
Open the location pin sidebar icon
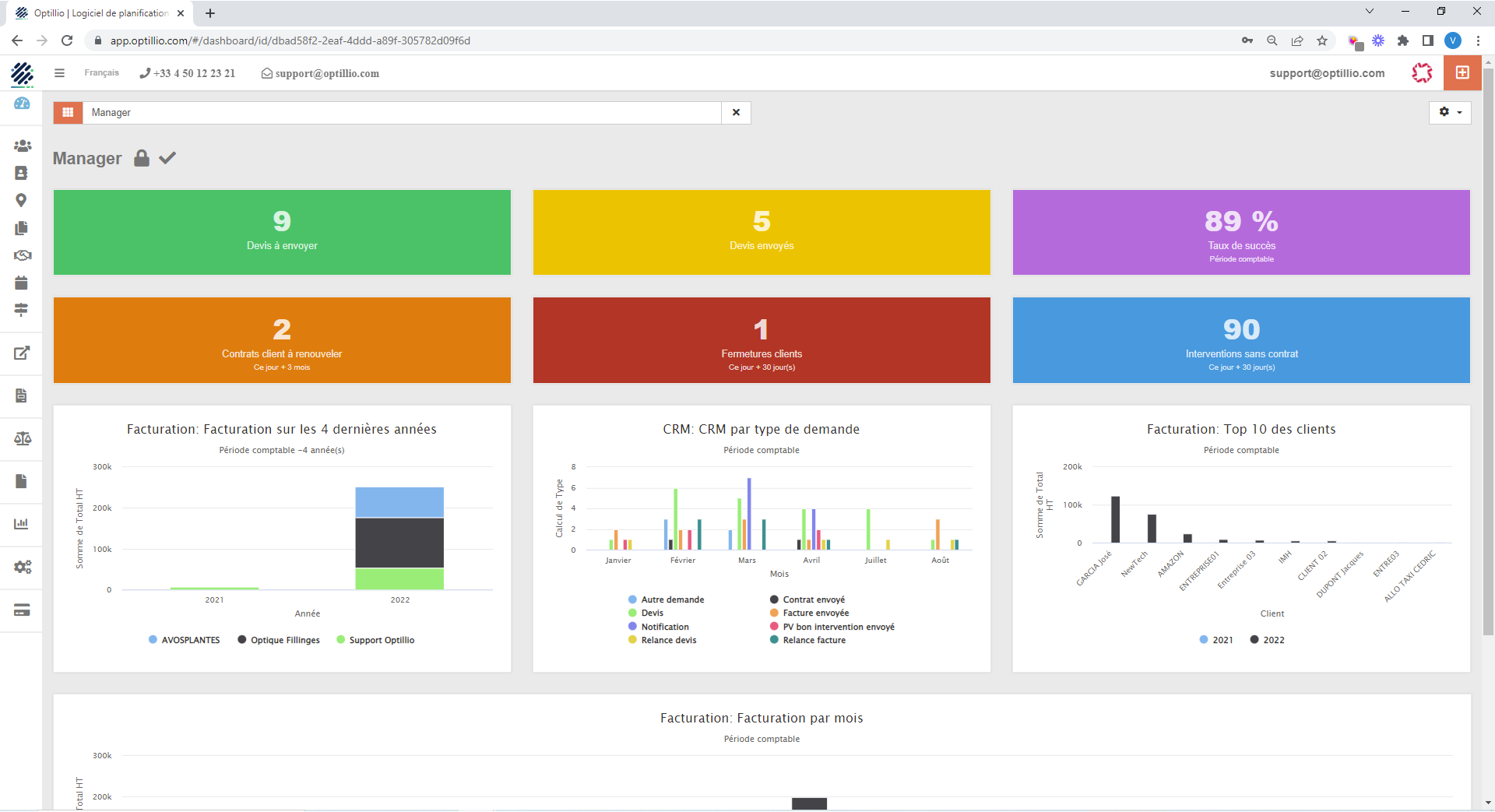21,200
